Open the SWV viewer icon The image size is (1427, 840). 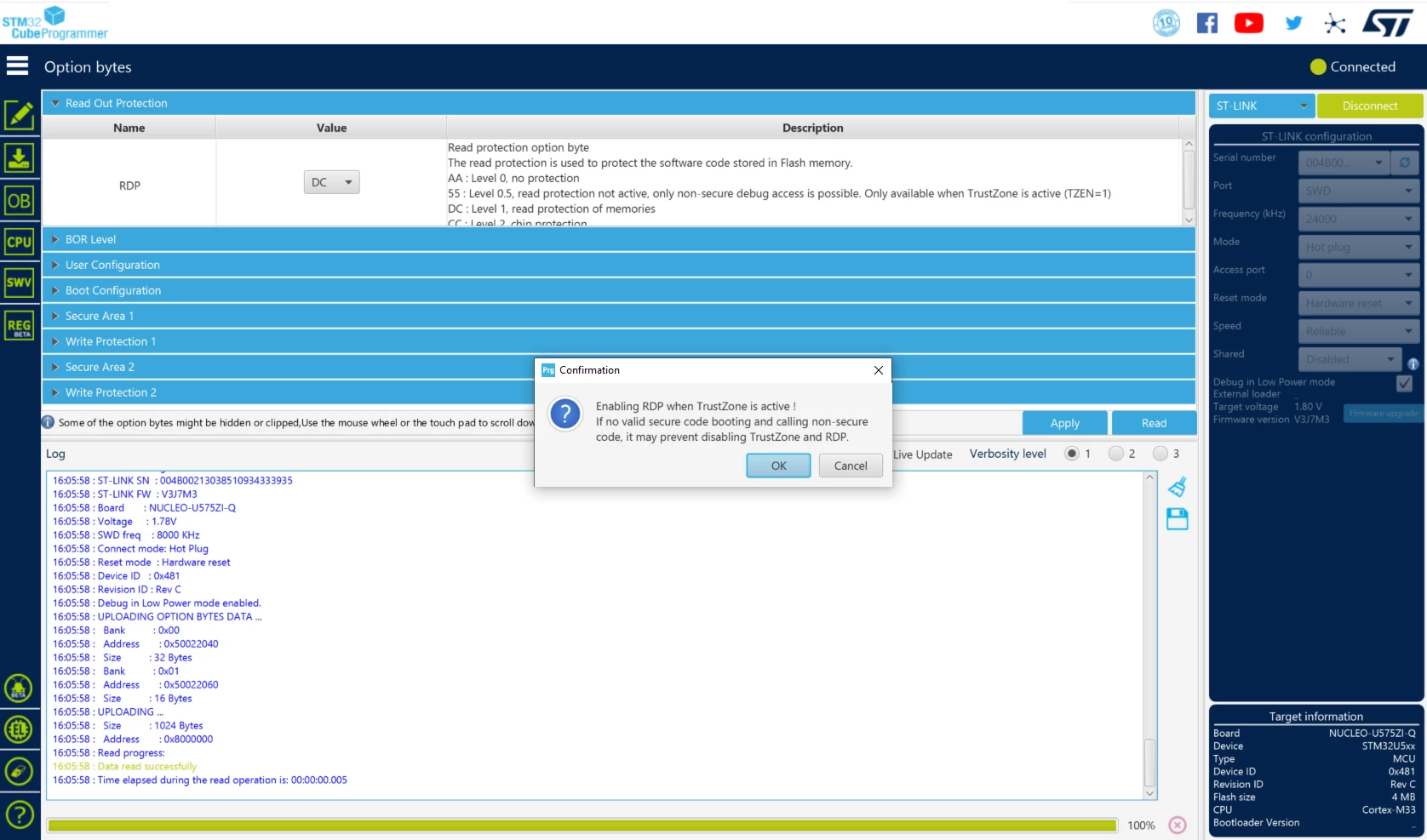click(x=20, y=283)
